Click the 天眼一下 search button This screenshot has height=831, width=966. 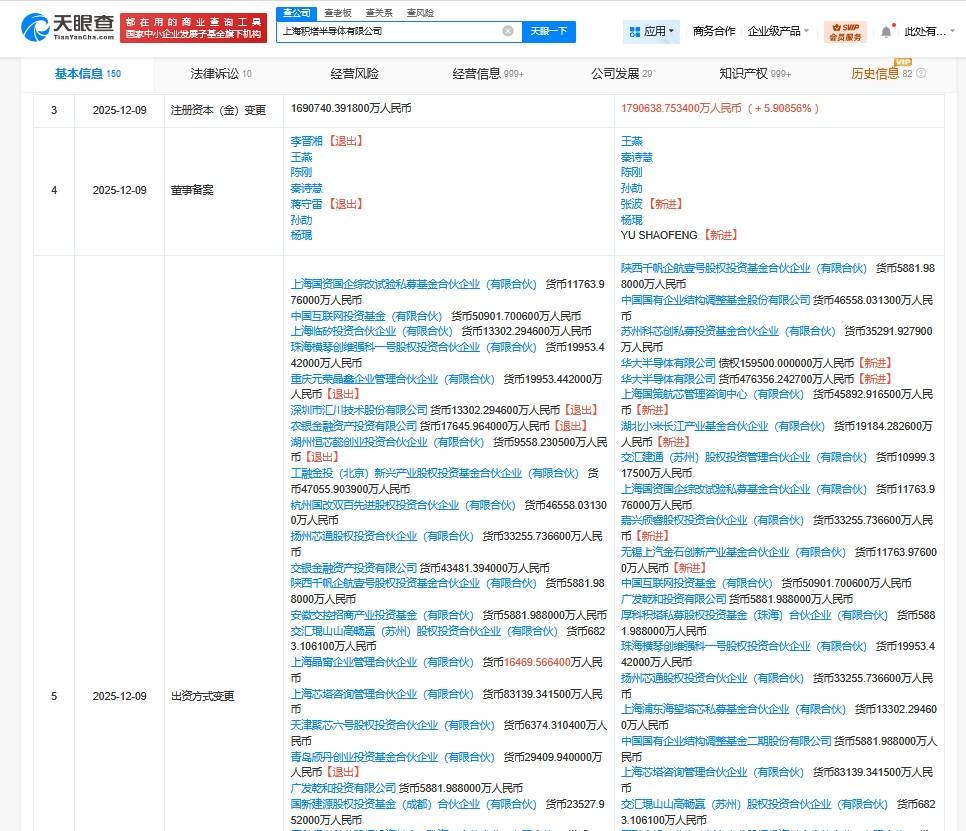pos(547,31)
